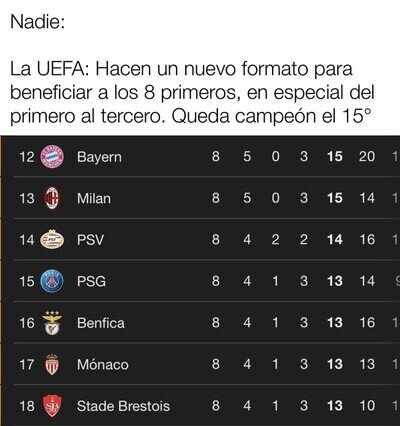This screenshot has height=426, width=400.
Task: Select the Stade Brestois team name
Action: coord(123,406)
